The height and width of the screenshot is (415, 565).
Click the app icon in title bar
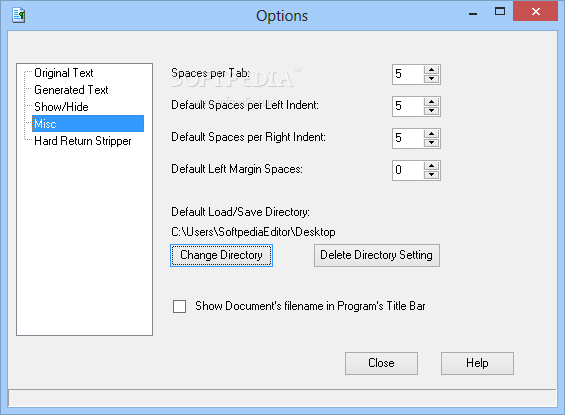[x=18, y=15]
